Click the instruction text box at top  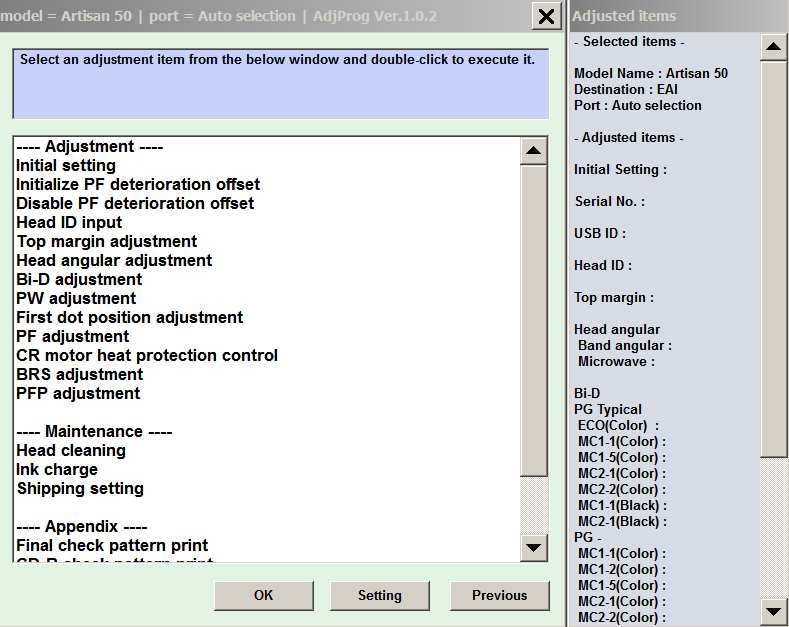pos(281,84)
